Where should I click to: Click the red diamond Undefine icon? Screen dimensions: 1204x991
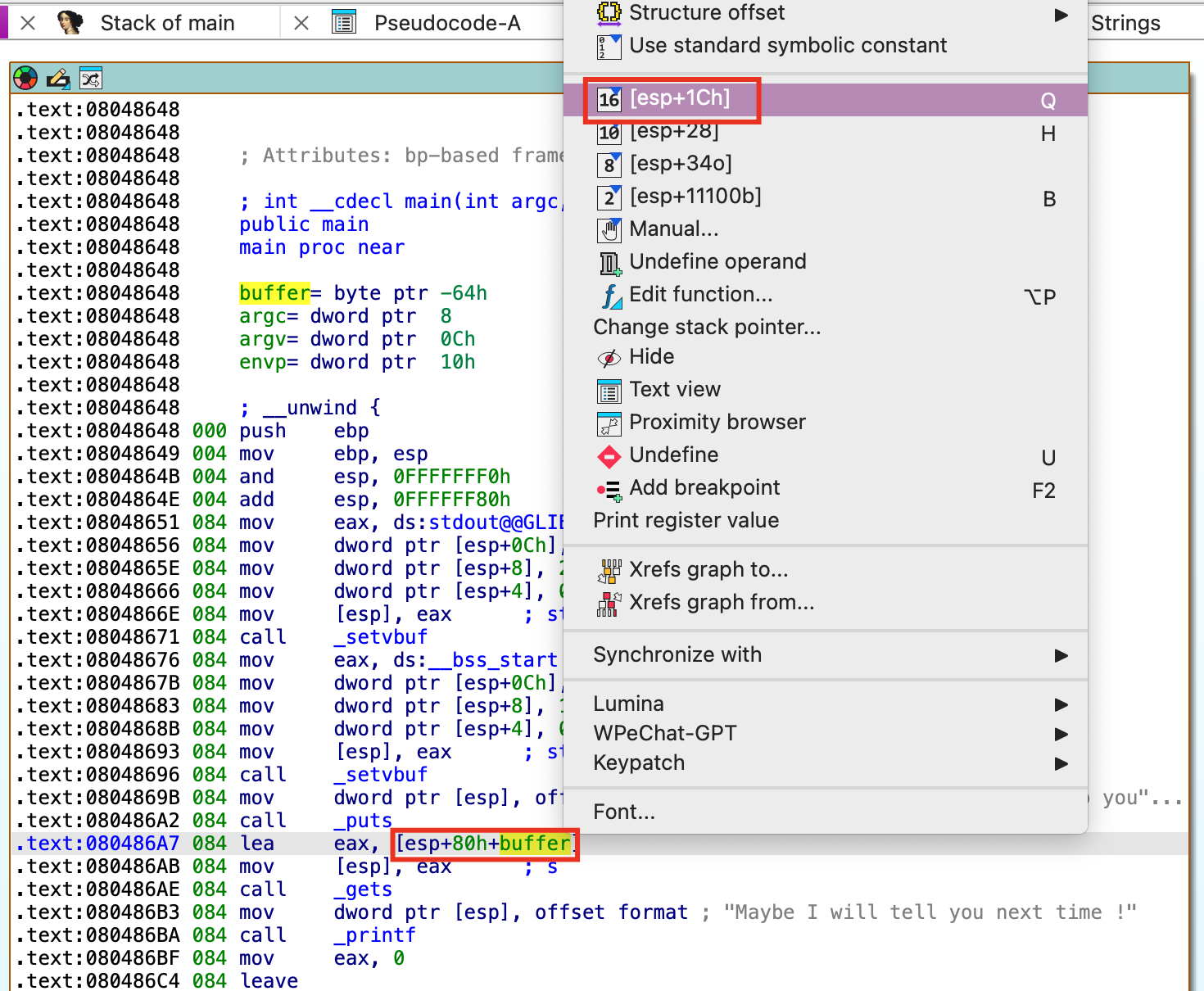tap(609, 456)
